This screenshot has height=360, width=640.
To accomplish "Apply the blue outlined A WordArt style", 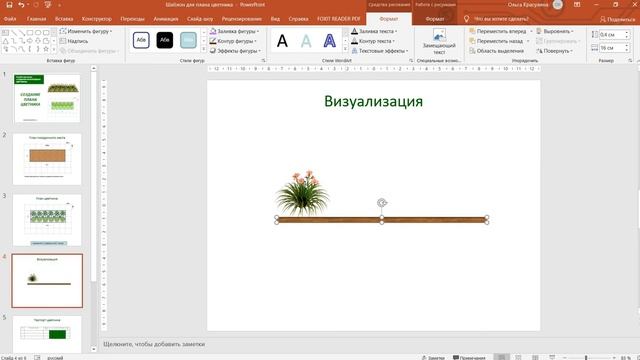I will click(329, 41).
